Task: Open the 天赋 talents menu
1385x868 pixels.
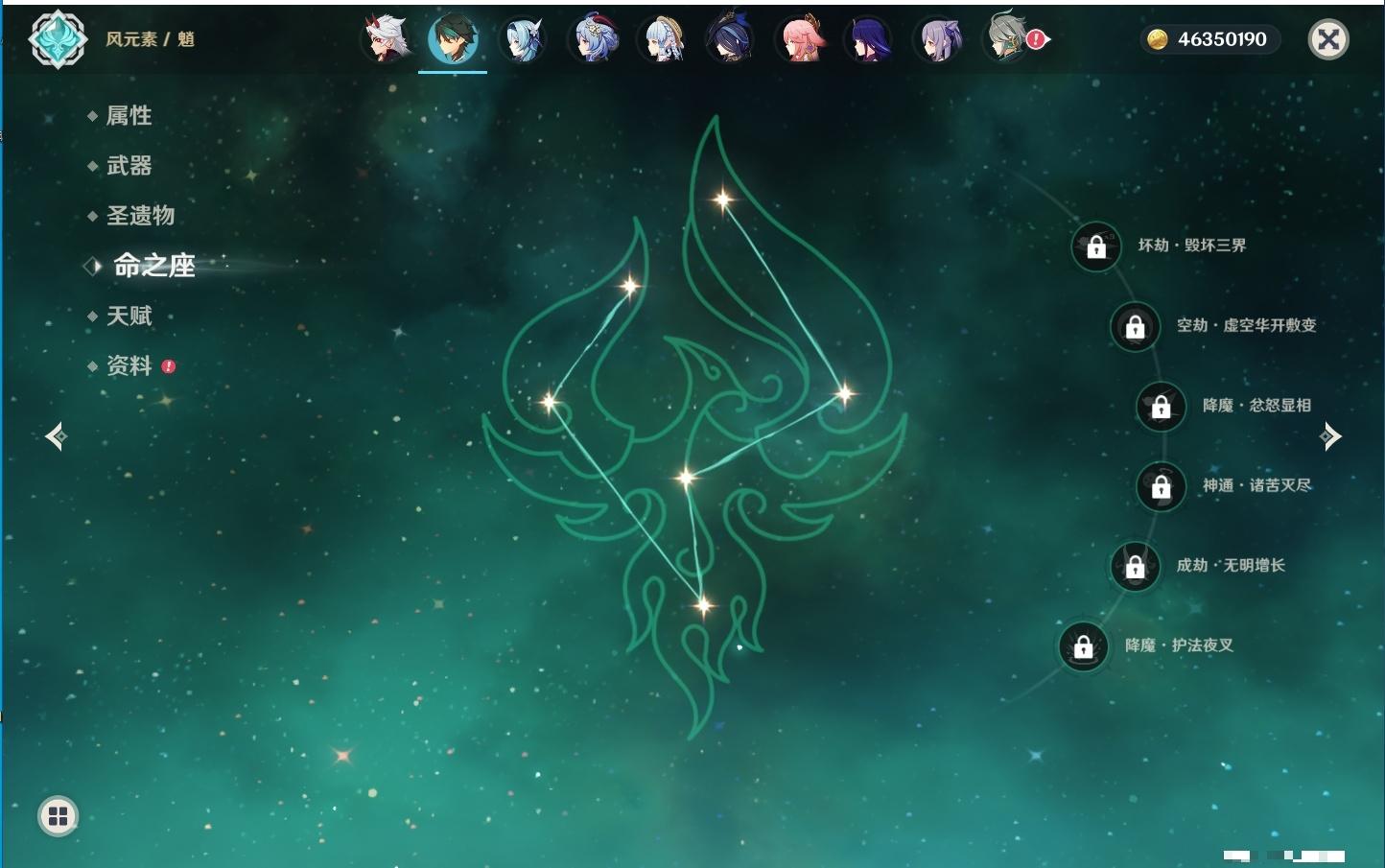Action: point(129,316)
